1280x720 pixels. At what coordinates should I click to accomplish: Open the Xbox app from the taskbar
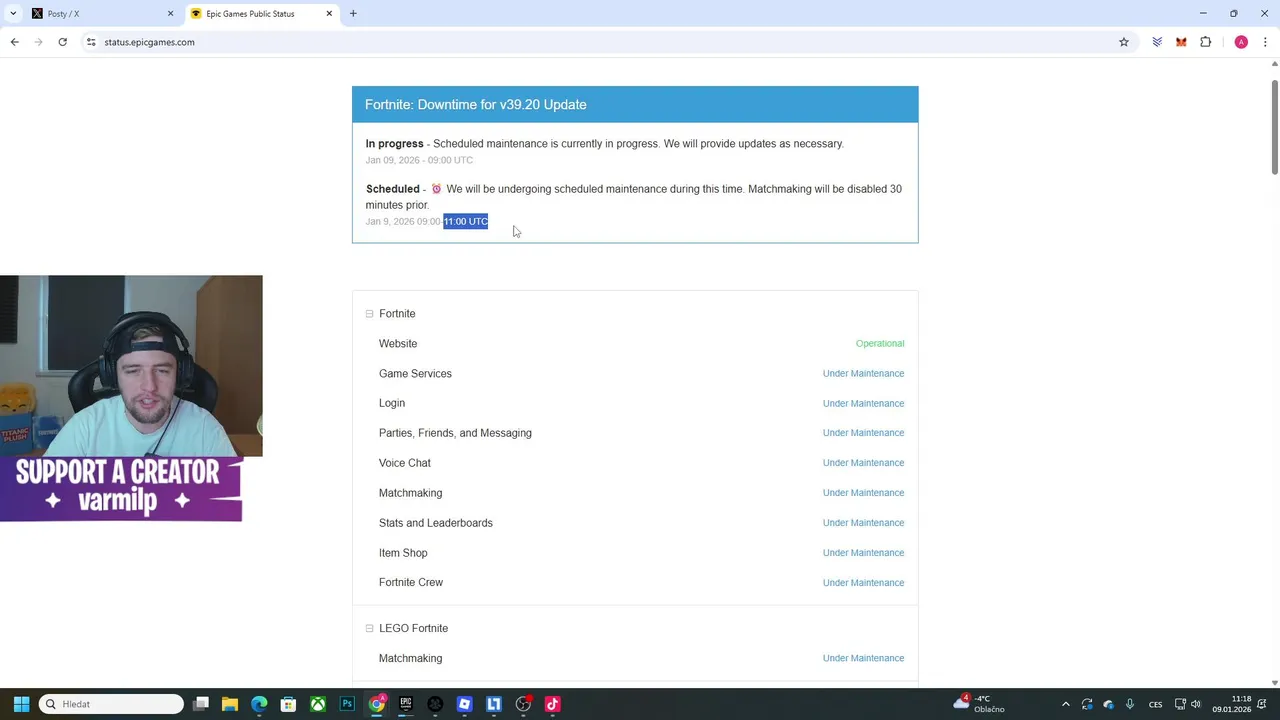coord(318,704)
